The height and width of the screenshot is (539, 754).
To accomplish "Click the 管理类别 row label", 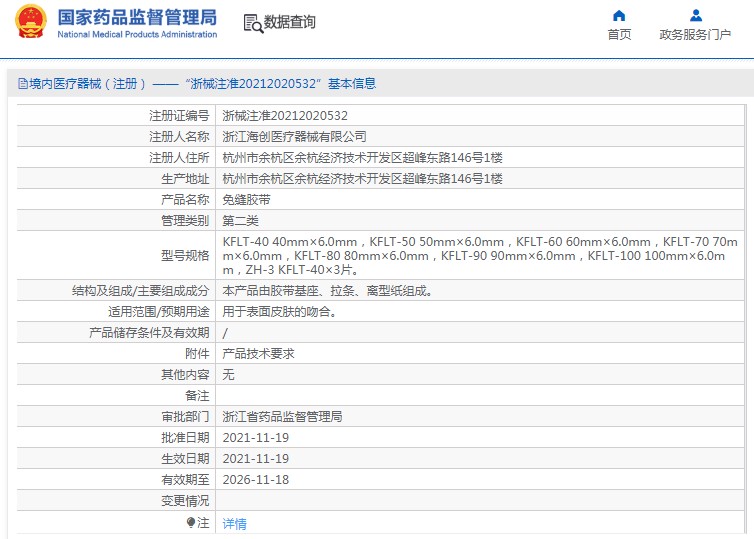I will (185, 221).
